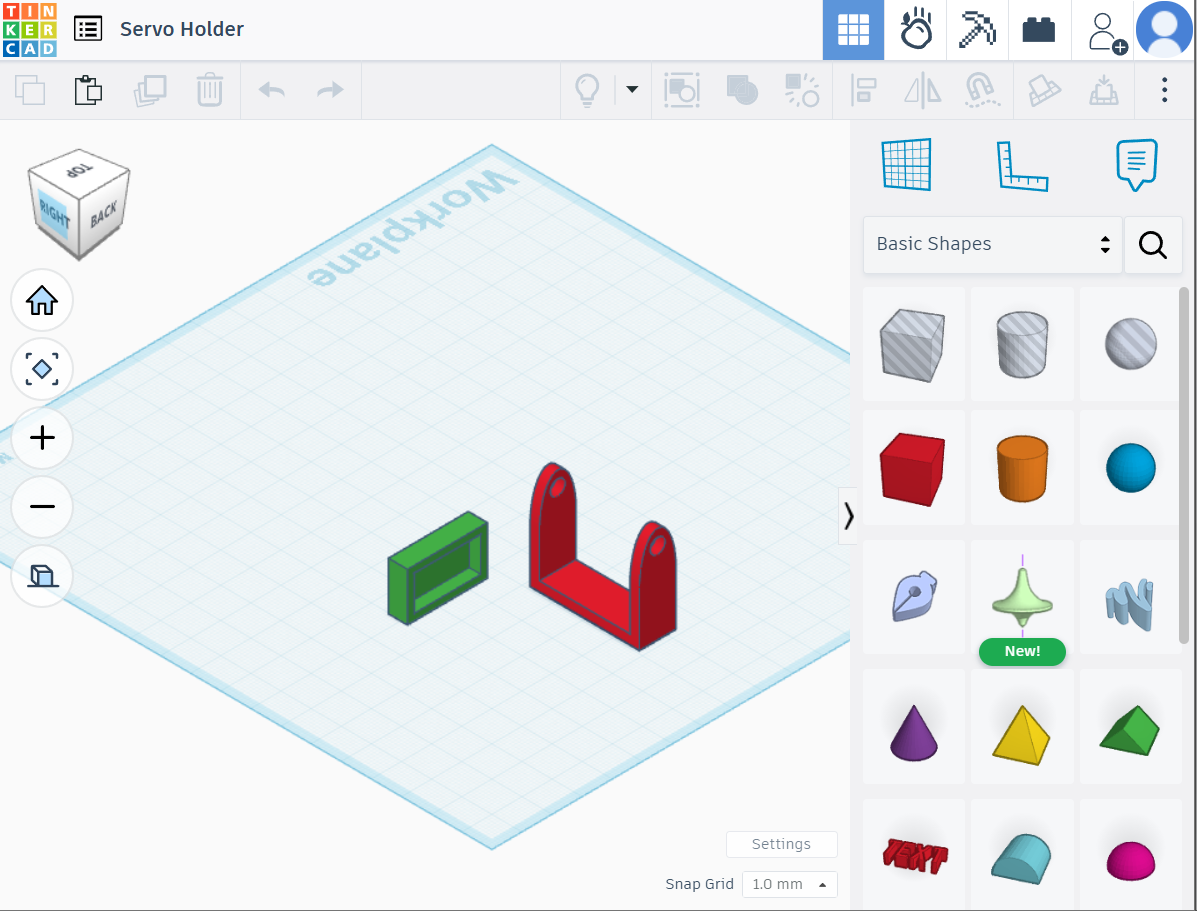The image size is (1197, 911).
Task: Click the Import icon
Action: (x=1044, y=90)
